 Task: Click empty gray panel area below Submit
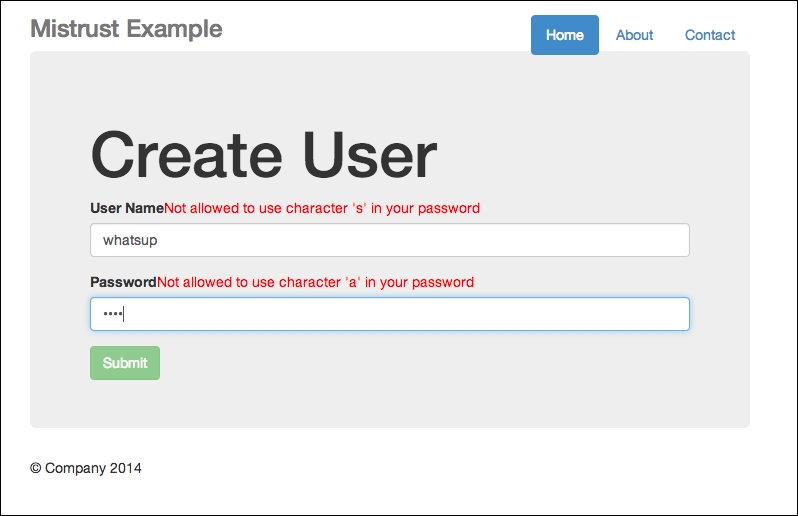click(400, 403)
